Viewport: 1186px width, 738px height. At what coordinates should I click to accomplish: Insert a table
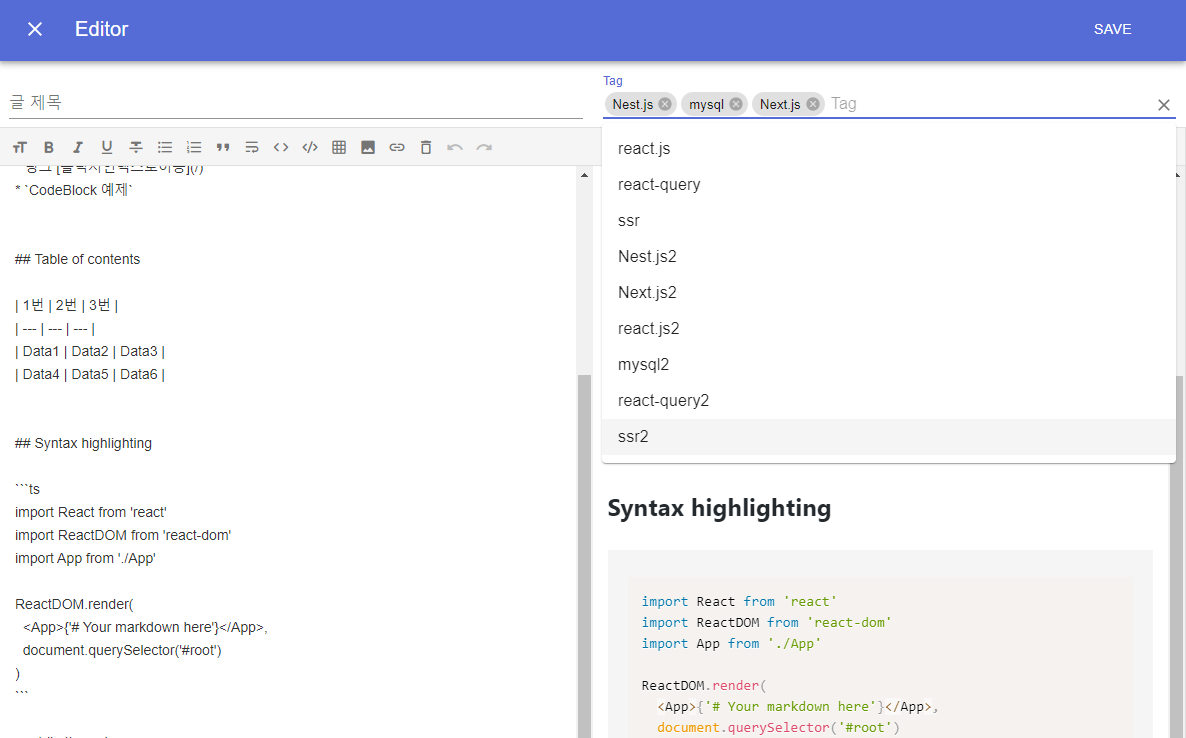point(339,147)
